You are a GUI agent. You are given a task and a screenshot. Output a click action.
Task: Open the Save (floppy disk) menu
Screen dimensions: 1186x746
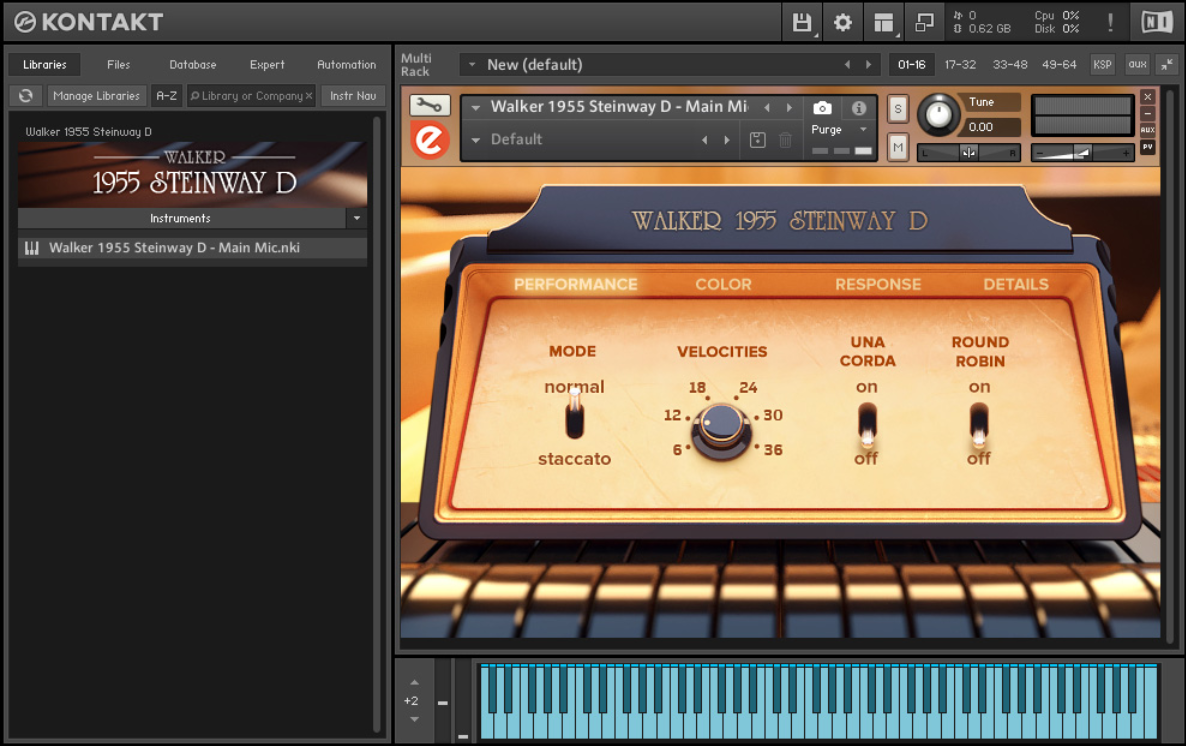click(x=802, y=23)
